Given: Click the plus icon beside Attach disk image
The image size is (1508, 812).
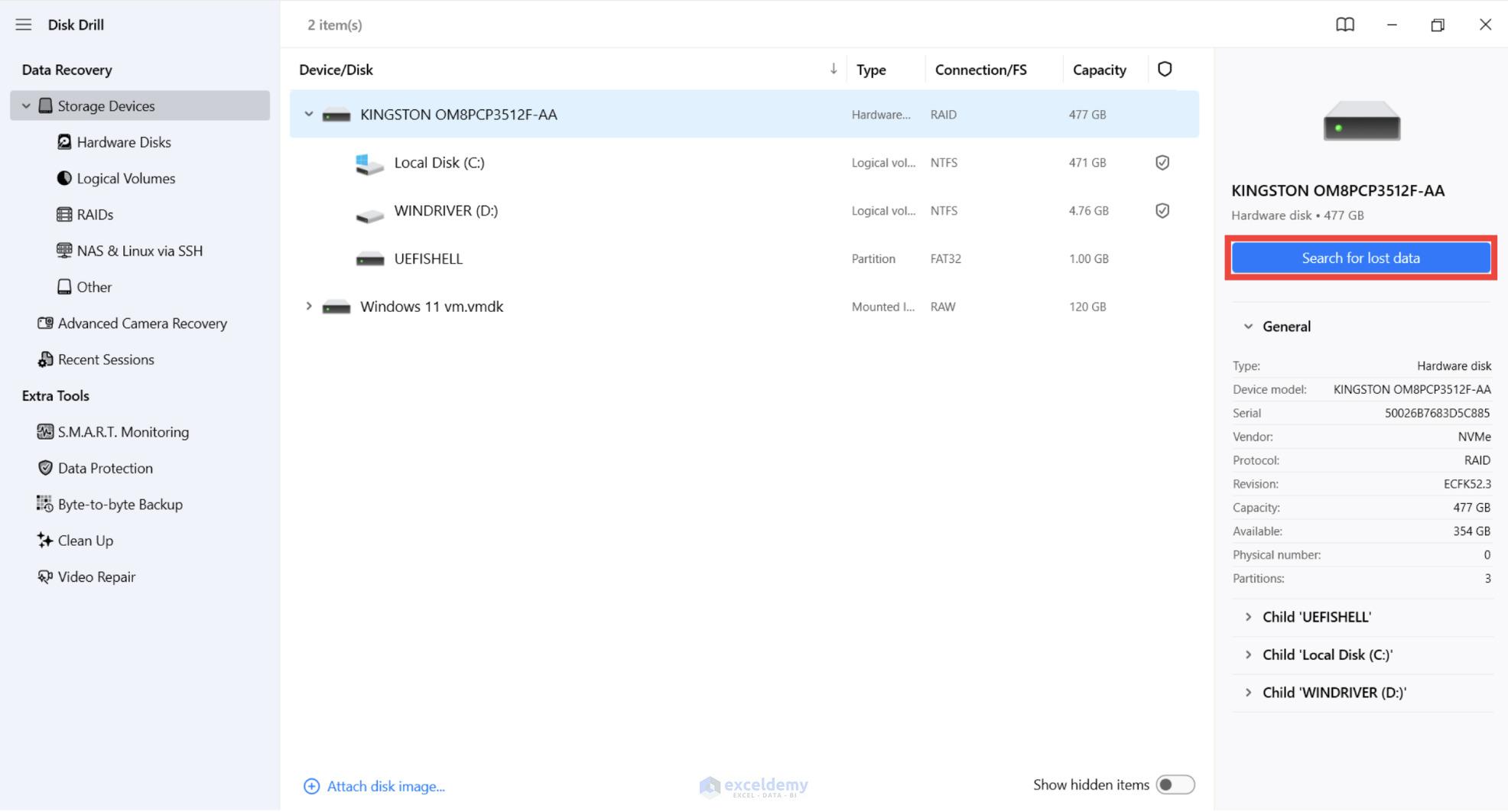Looking at the screenshot, I should [x=311, y=786].
